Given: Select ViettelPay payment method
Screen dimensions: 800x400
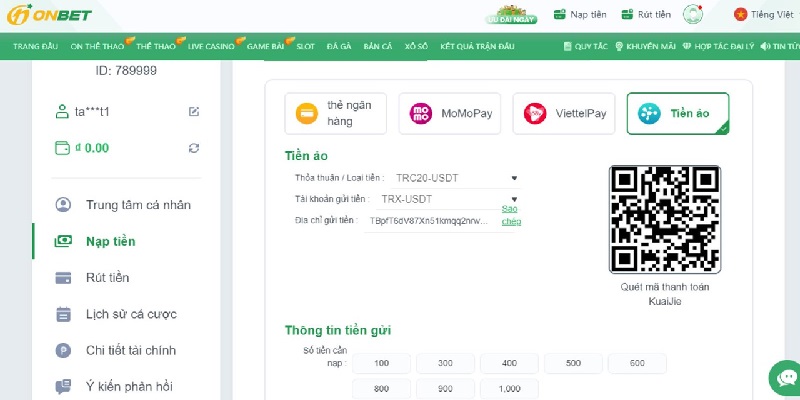Looking at the screenshot, I should (564, 113).
